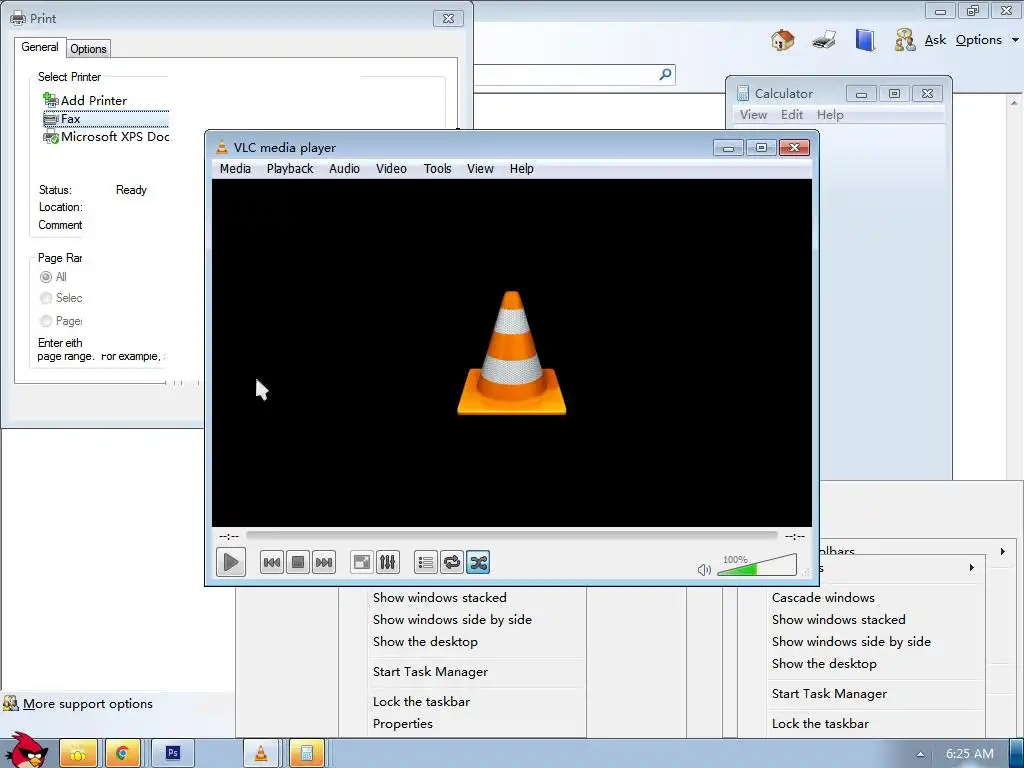Open the VLC Video menu
Screen dimensions: 1024x768
click(391, 168)
